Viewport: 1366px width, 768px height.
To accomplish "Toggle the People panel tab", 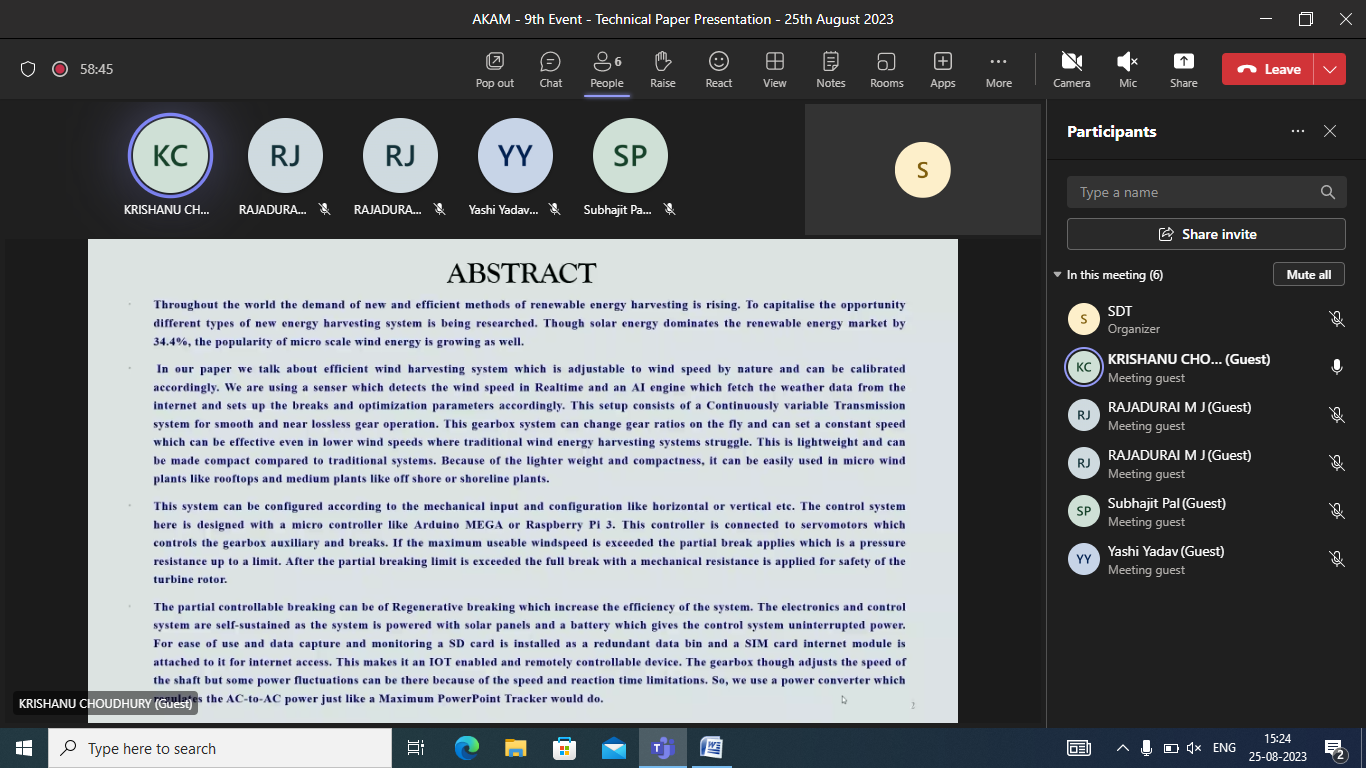I will pyautogui.click(x=606, y=69).
